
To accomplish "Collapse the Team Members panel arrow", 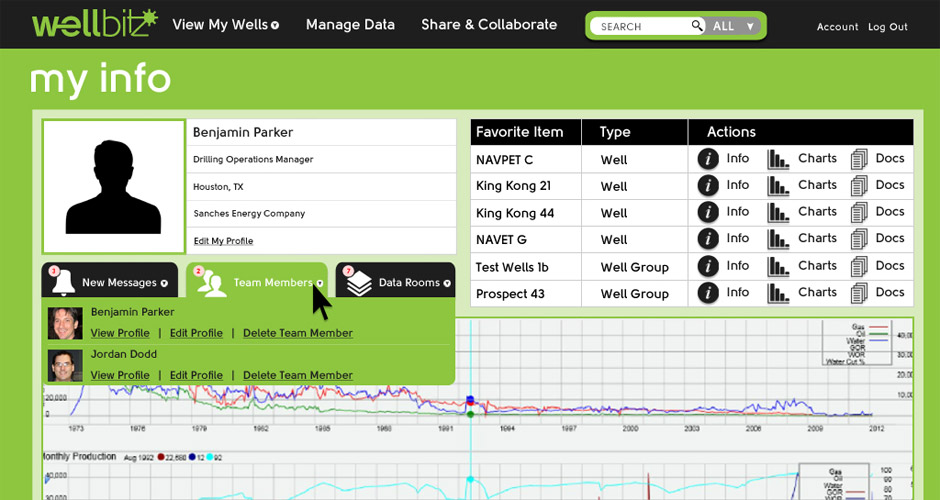I will tap(320, 283).
